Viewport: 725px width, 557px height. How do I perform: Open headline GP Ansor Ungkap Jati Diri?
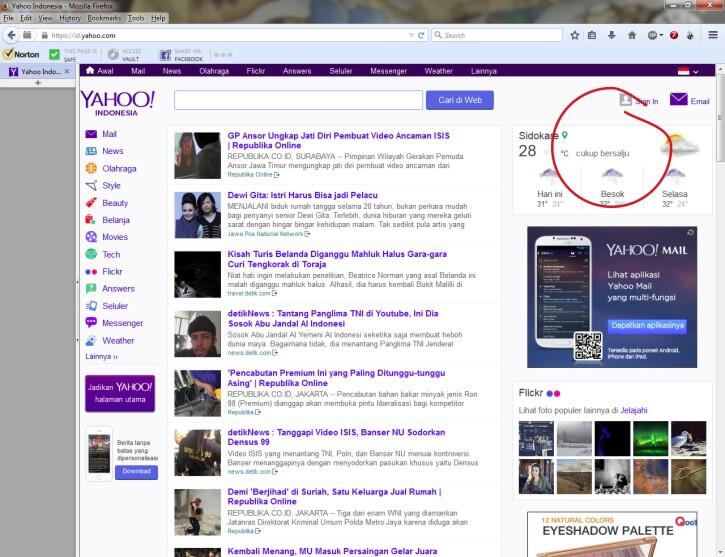coord(338,141)
